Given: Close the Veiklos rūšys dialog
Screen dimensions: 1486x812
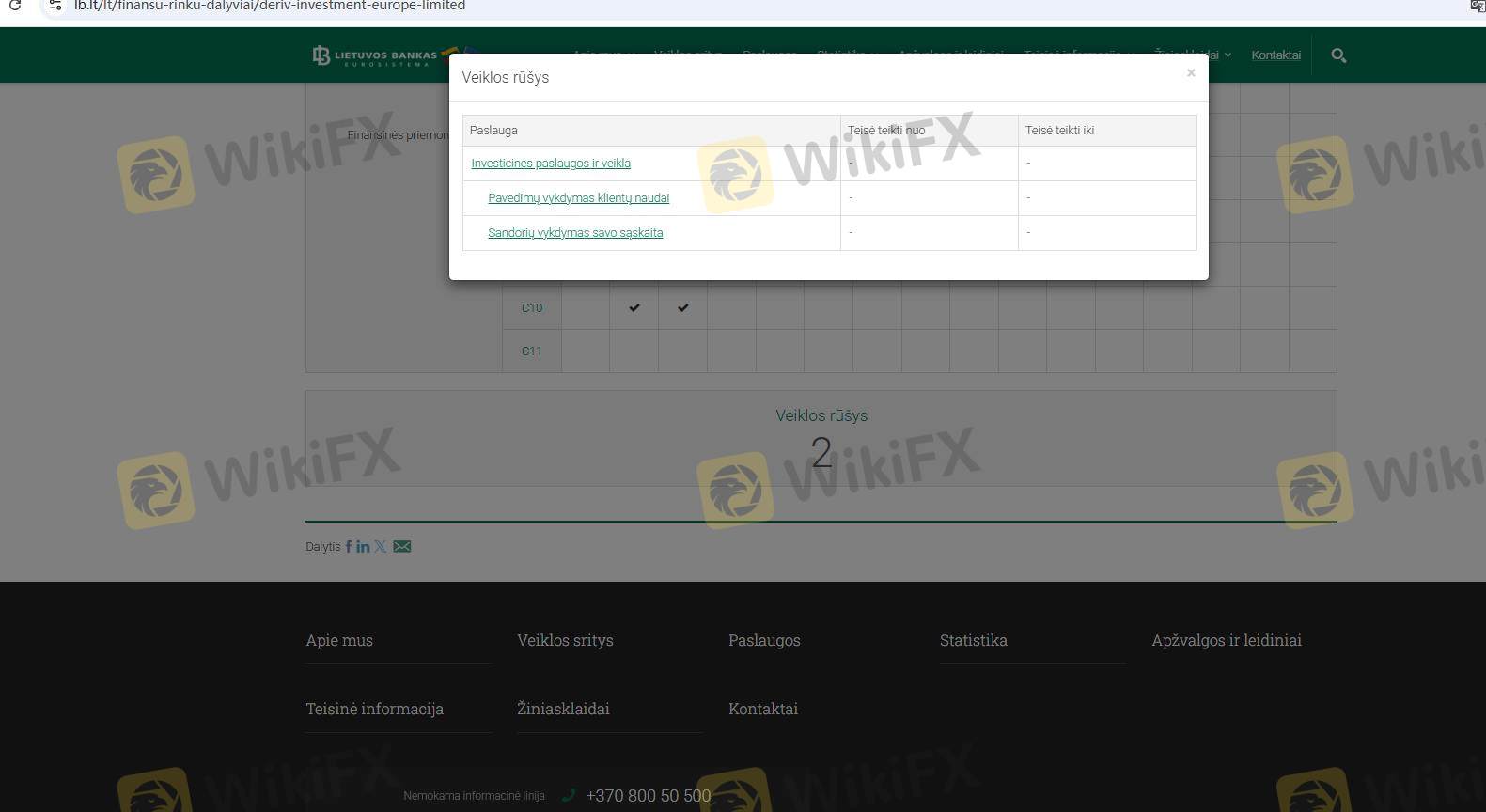Looking at the screenshot, I should coord(1191,73).
